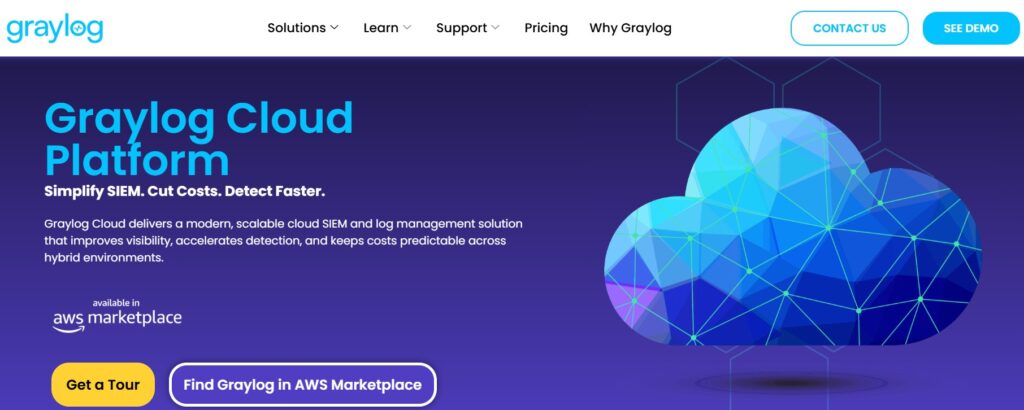Viewport: 1024px width, 410px height.
Task: Click the polygon cloud illustration
Action: [792, 229]
